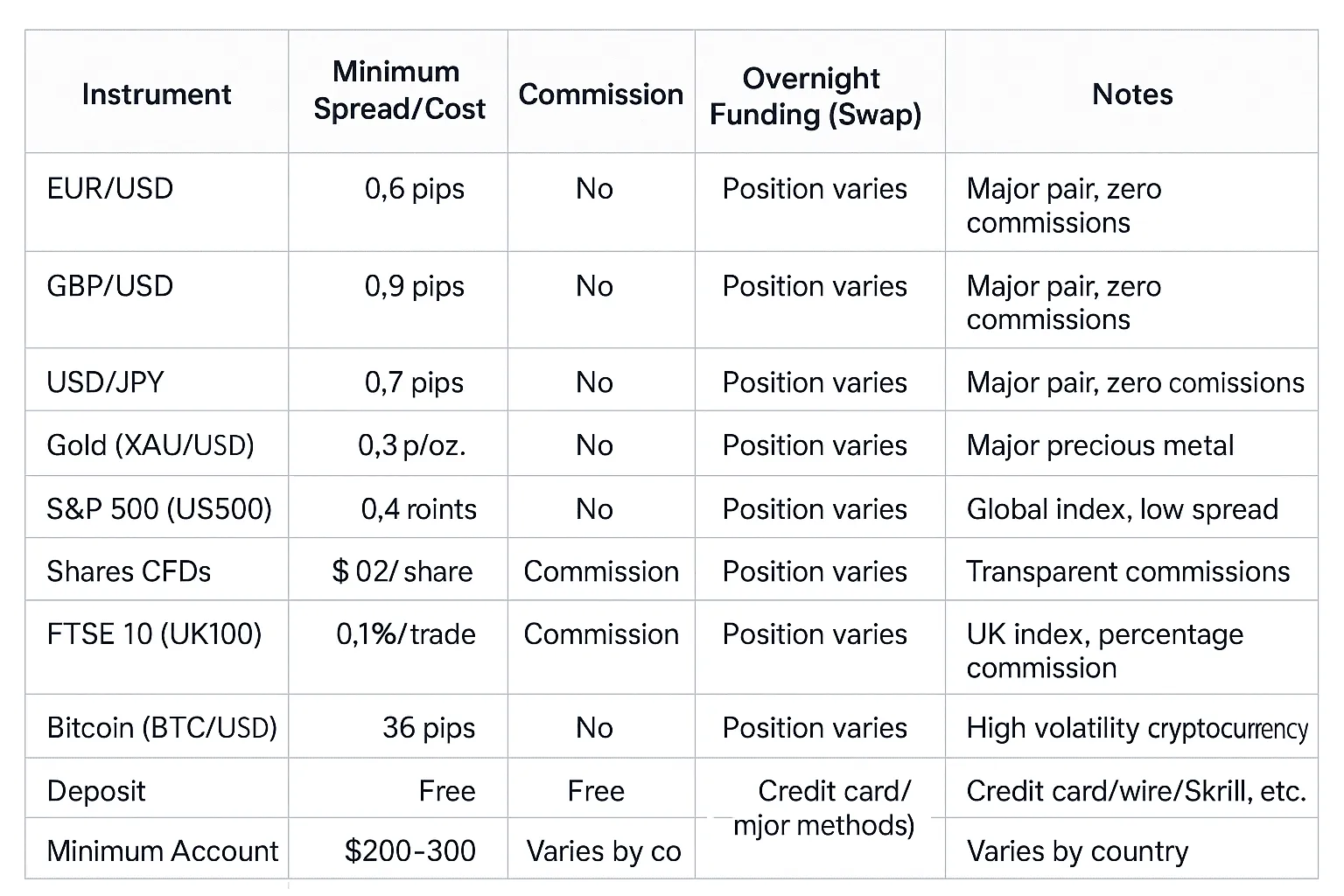Click the Minimum Account row label

click(163, 850)
